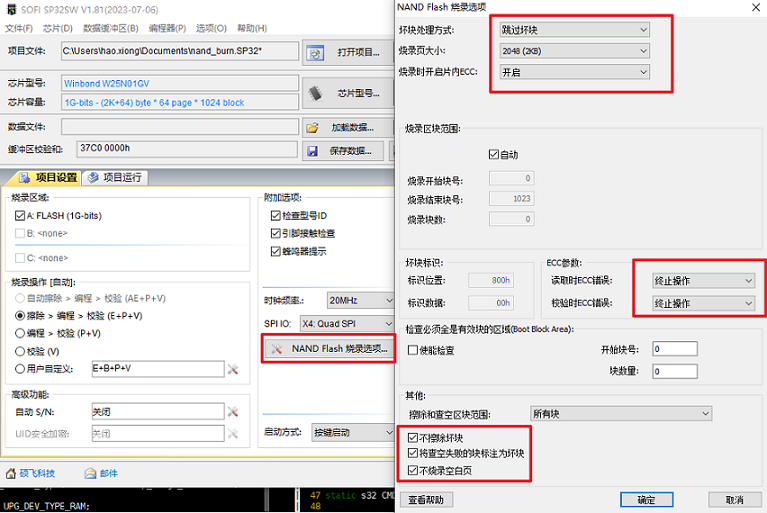Click the 用户自定义 E+B+P+V input field
The width and height of the screenshot is (767, 513).
click(158, 369)
